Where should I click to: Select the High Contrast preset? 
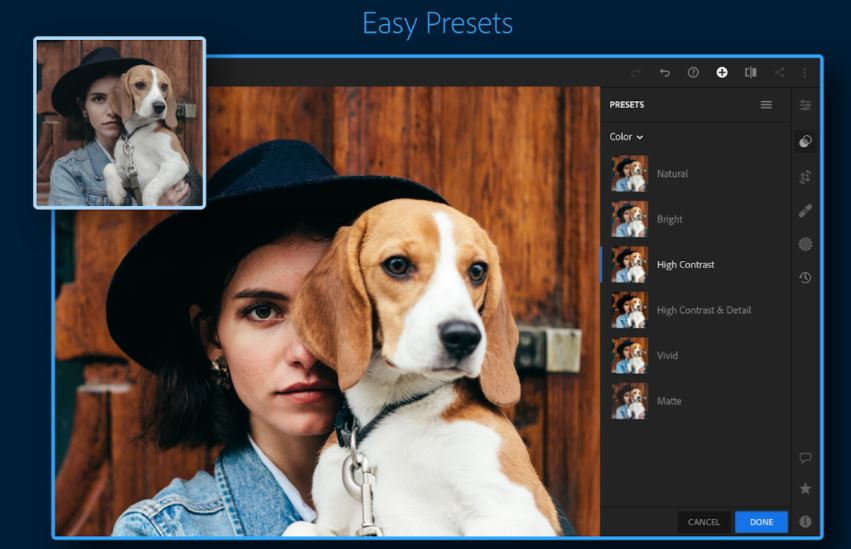click(x=696, y=265)
